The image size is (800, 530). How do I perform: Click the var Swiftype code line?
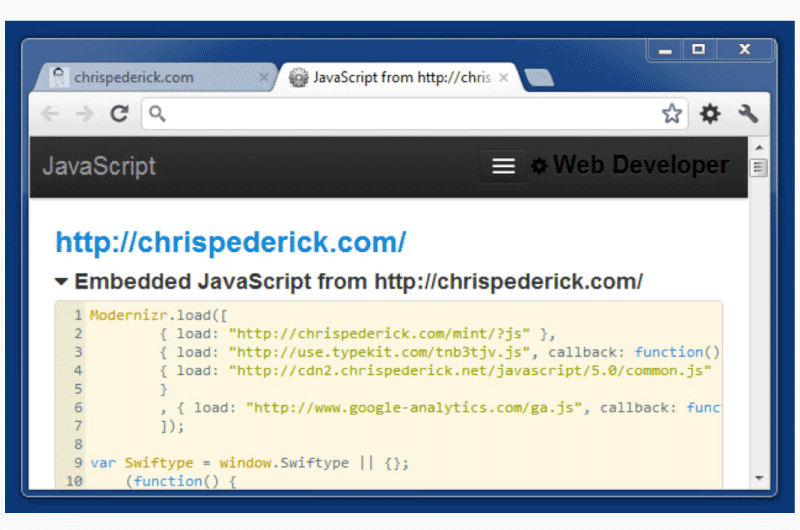coord(249,463)
